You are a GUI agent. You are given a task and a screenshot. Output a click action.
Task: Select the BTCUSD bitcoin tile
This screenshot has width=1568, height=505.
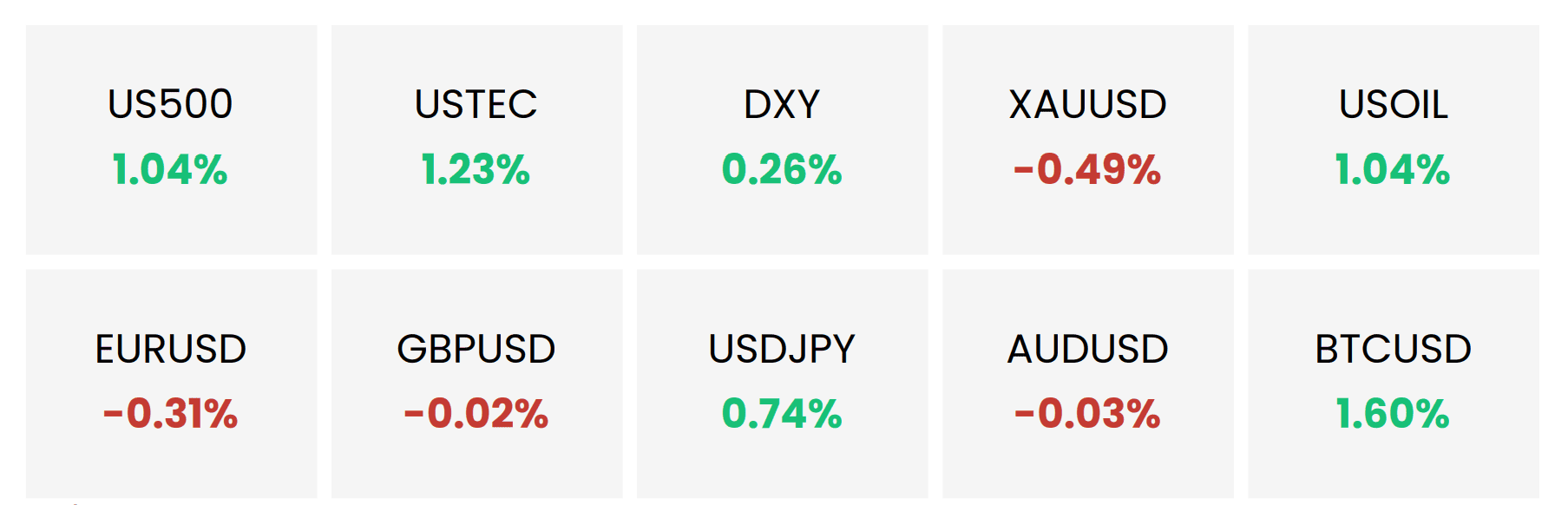pyautogui.click(x=1393, y=384)
